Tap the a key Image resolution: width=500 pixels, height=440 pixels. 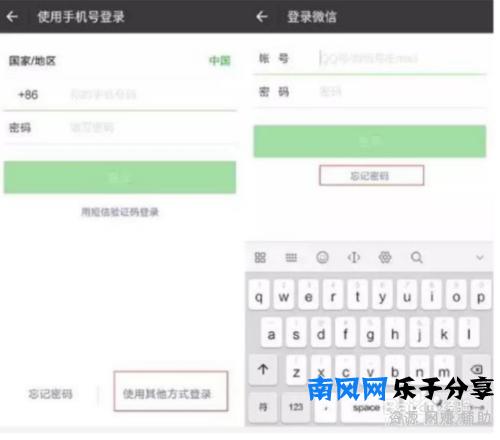pos(271,333)
